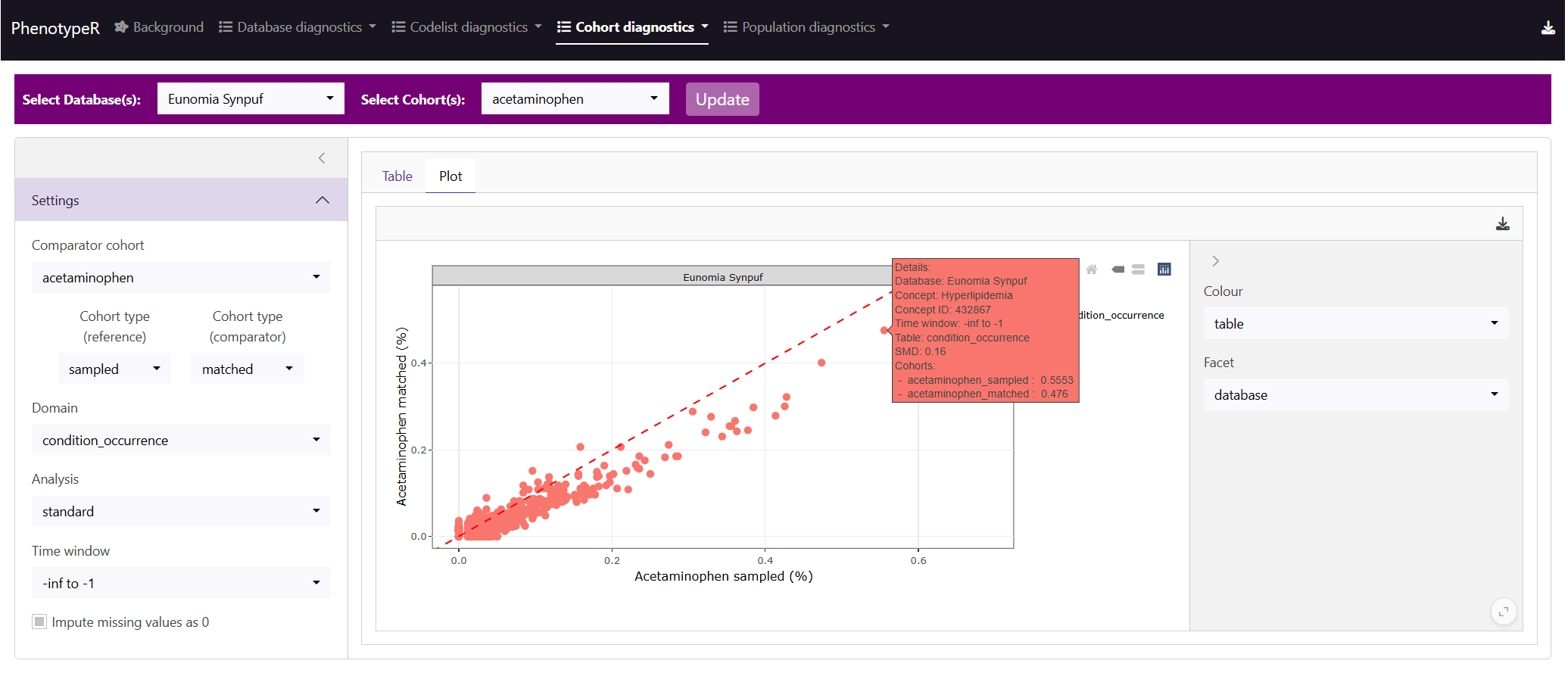Open the Domain condition_occurrence dropdown

181,441
